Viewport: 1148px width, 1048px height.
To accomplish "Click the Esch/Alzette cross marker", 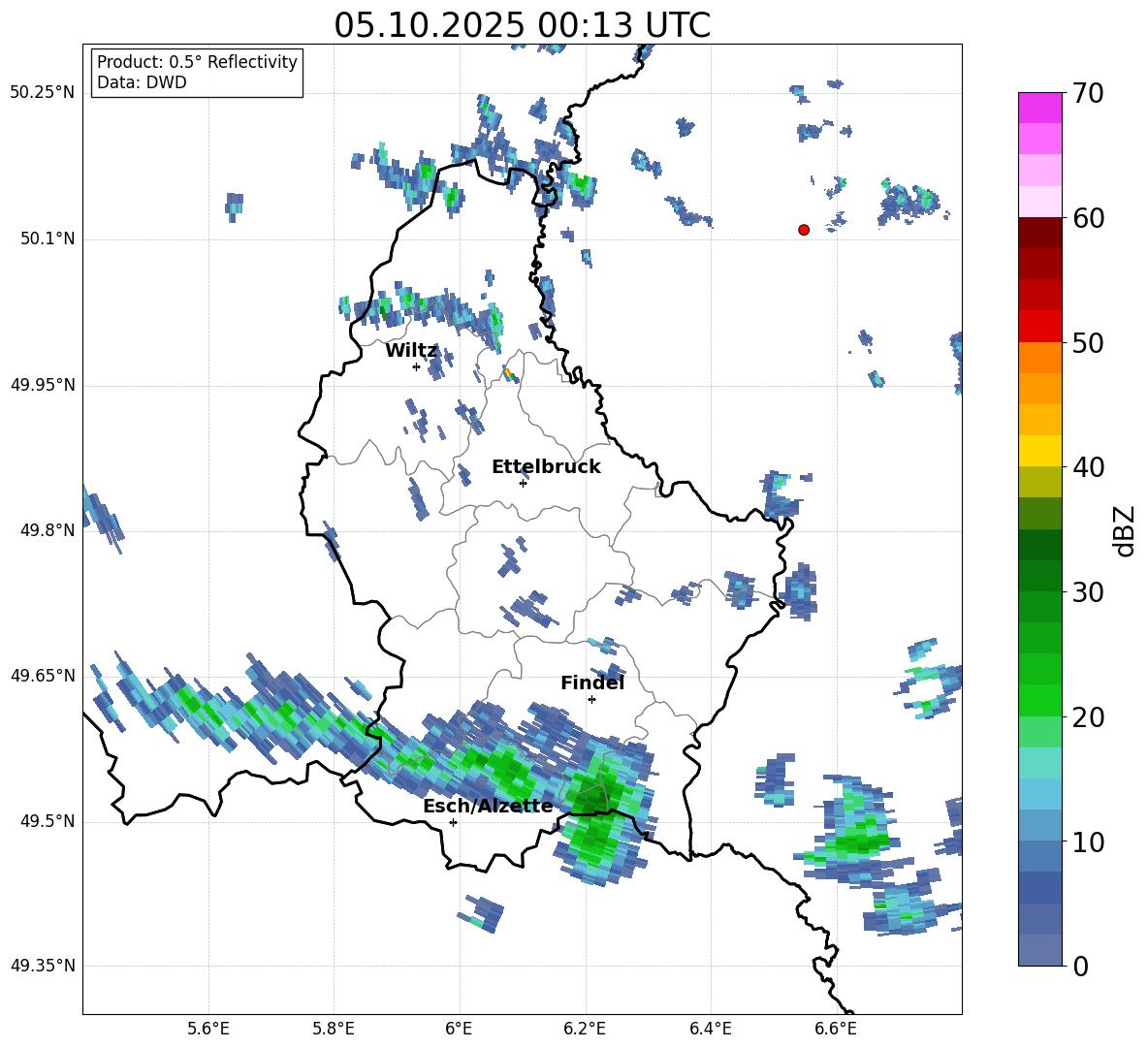I will pos(453,822).
